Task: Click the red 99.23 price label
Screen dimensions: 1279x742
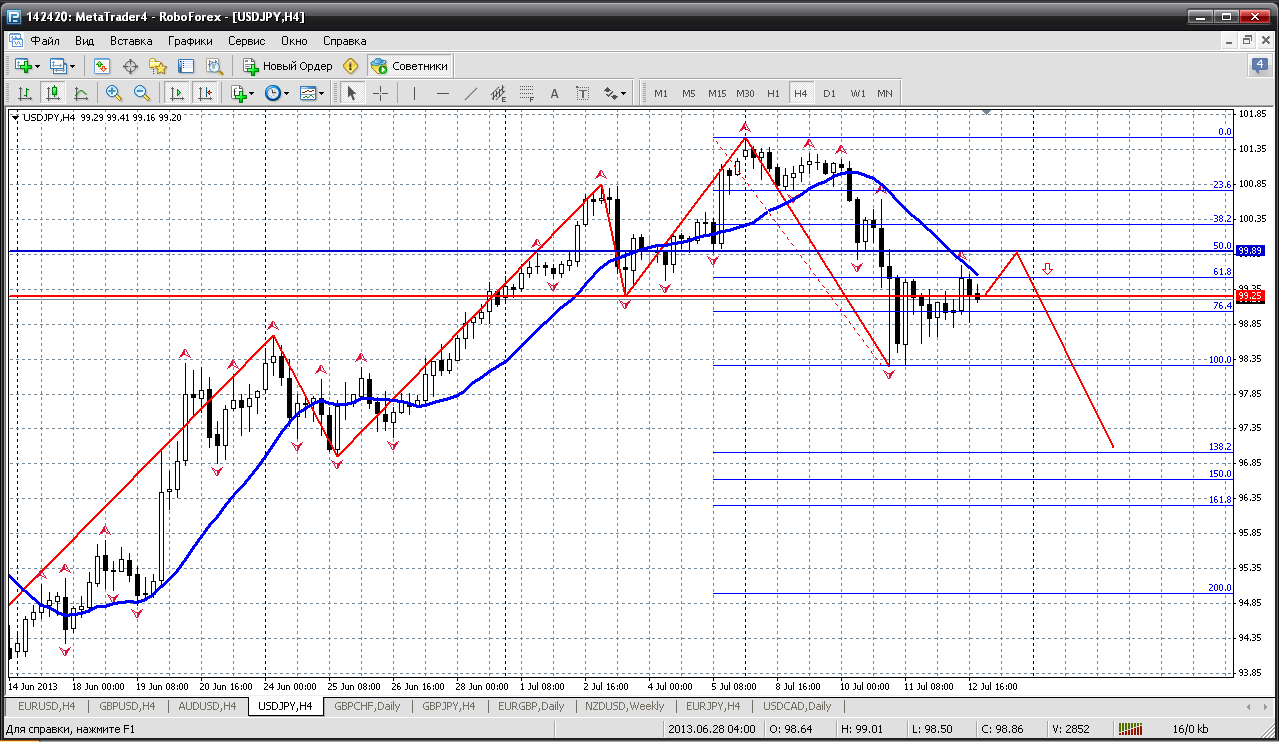Action: click(1248, 296)
